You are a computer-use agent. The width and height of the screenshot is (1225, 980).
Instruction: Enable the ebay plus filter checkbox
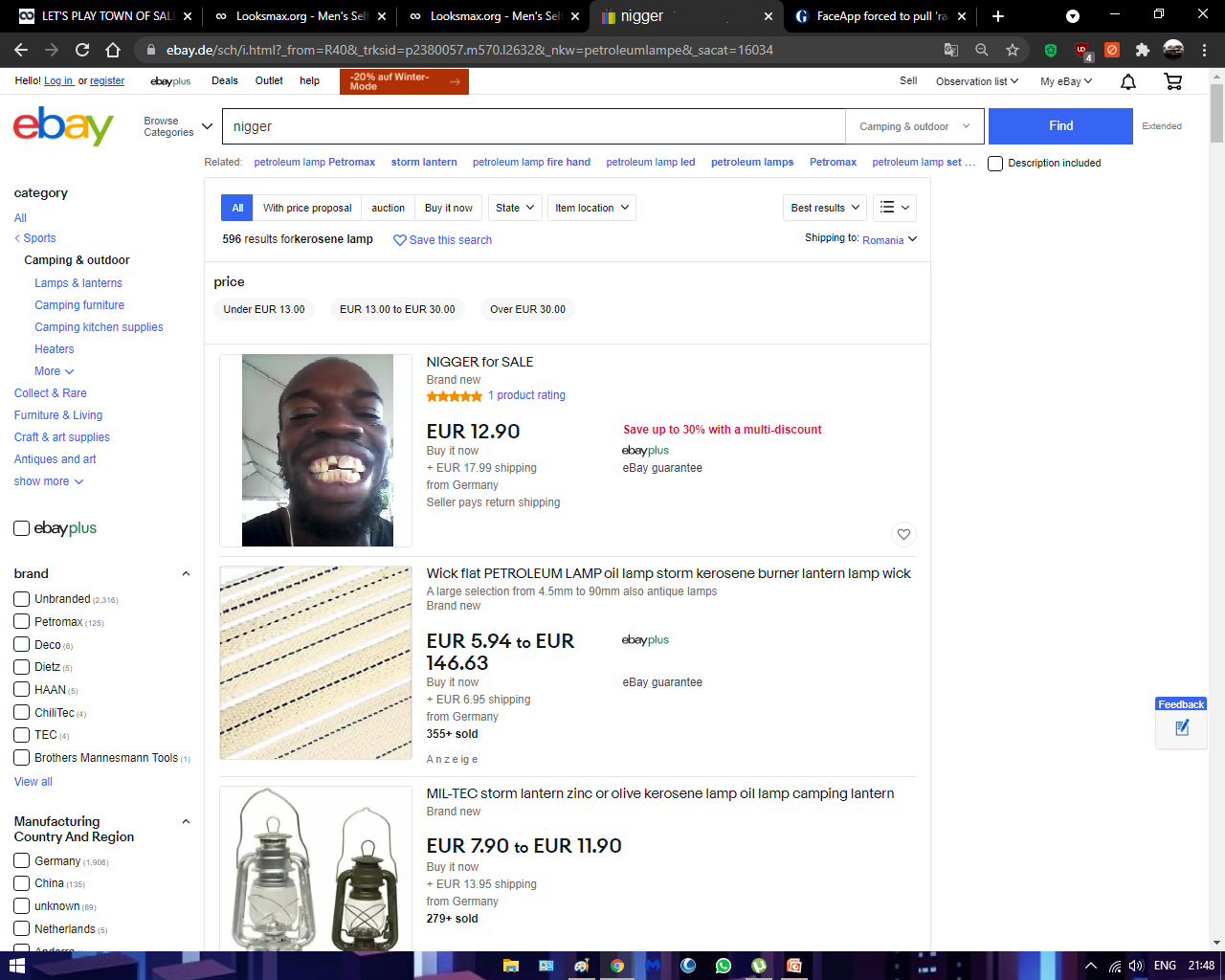(22, 528)
